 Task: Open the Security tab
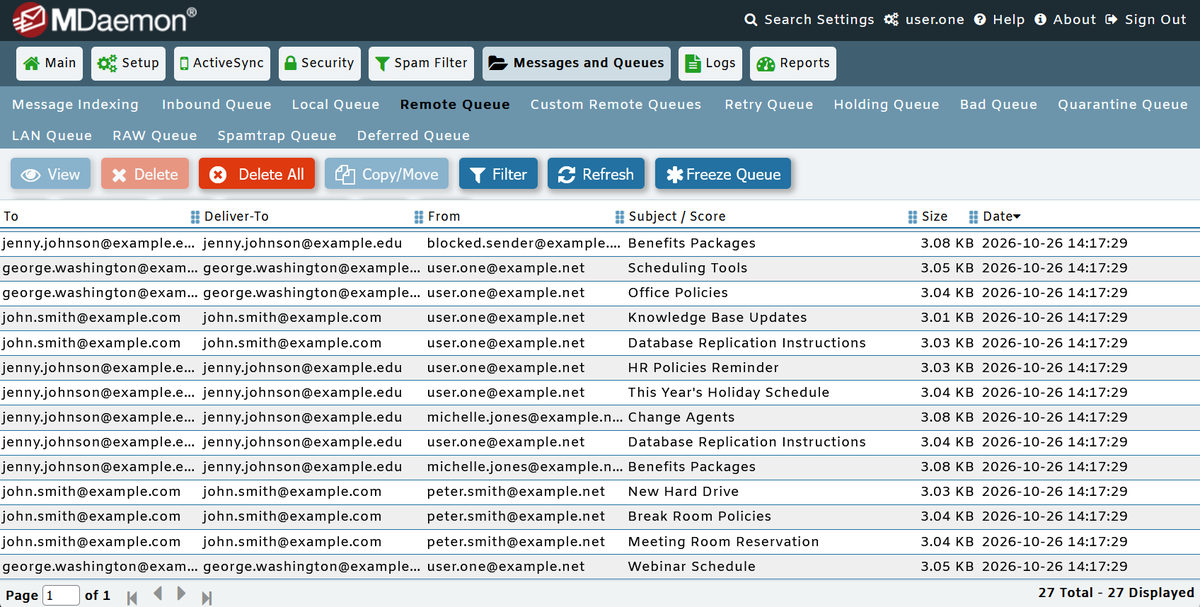[x=319, y=63]
